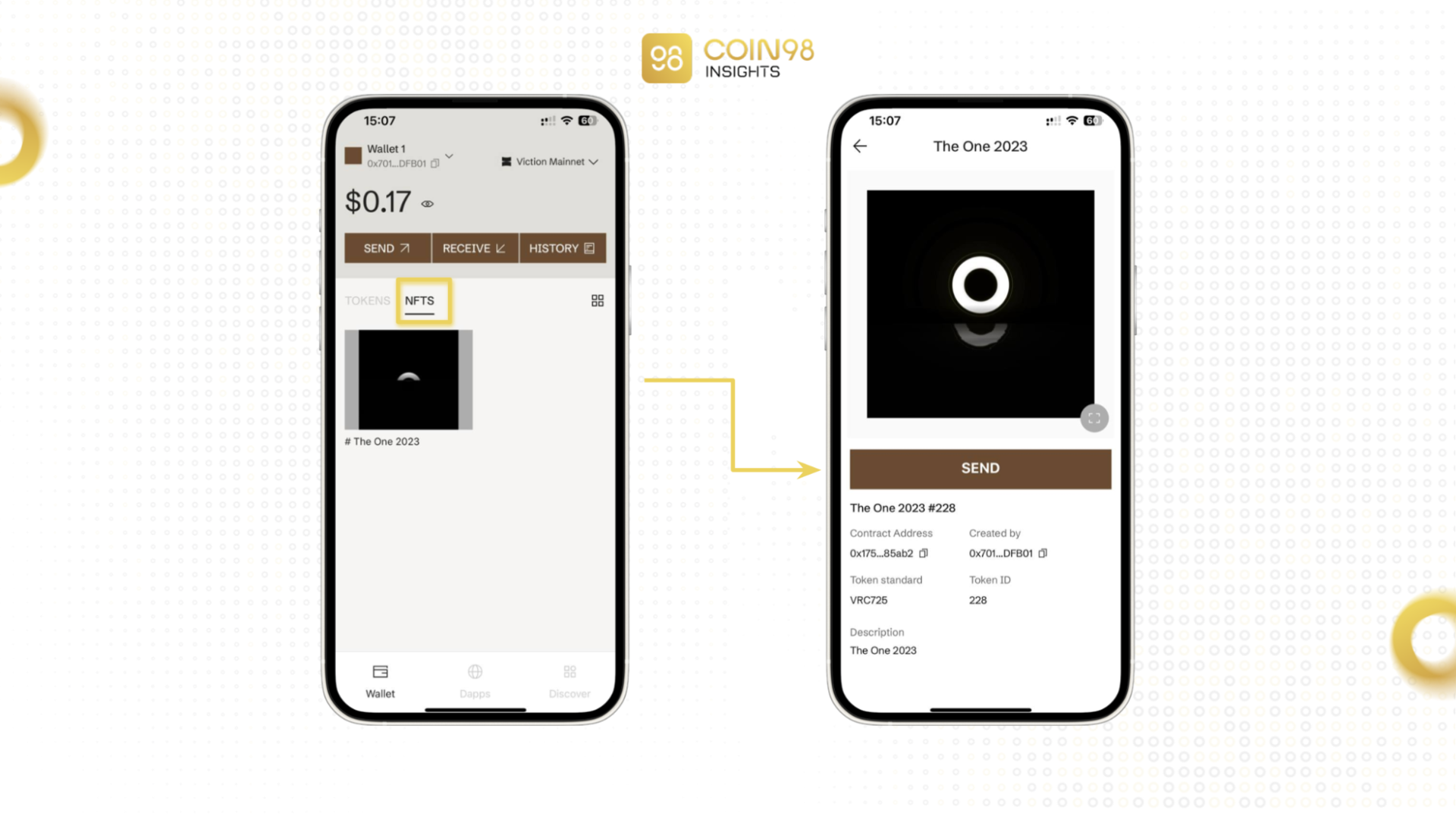Tap the SEND button on NFT detail
Viewport: 1456px width, 820px height.
[980, 468]
